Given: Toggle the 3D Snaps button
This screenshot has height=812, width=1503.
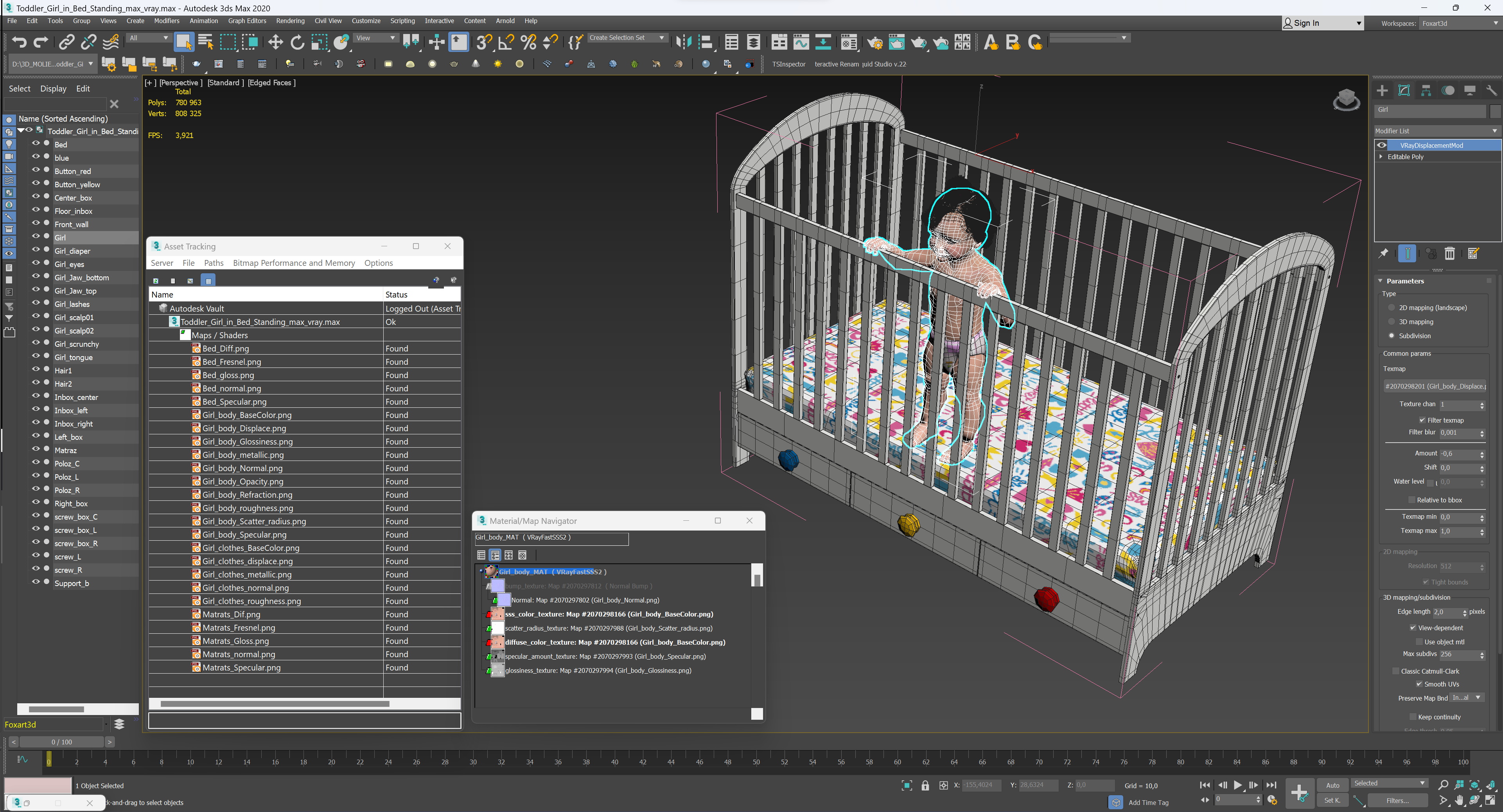Looking at the screenshot, I should click(484, 42).
